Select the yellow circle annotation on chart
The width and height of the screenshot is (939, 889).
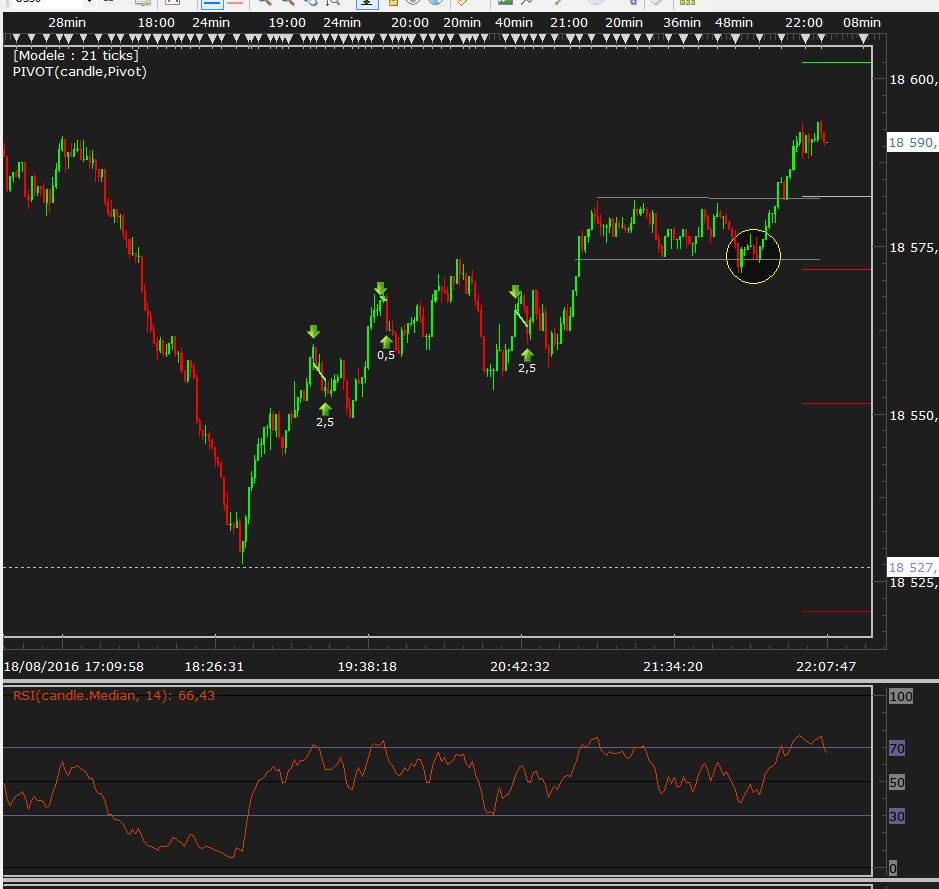753,257
